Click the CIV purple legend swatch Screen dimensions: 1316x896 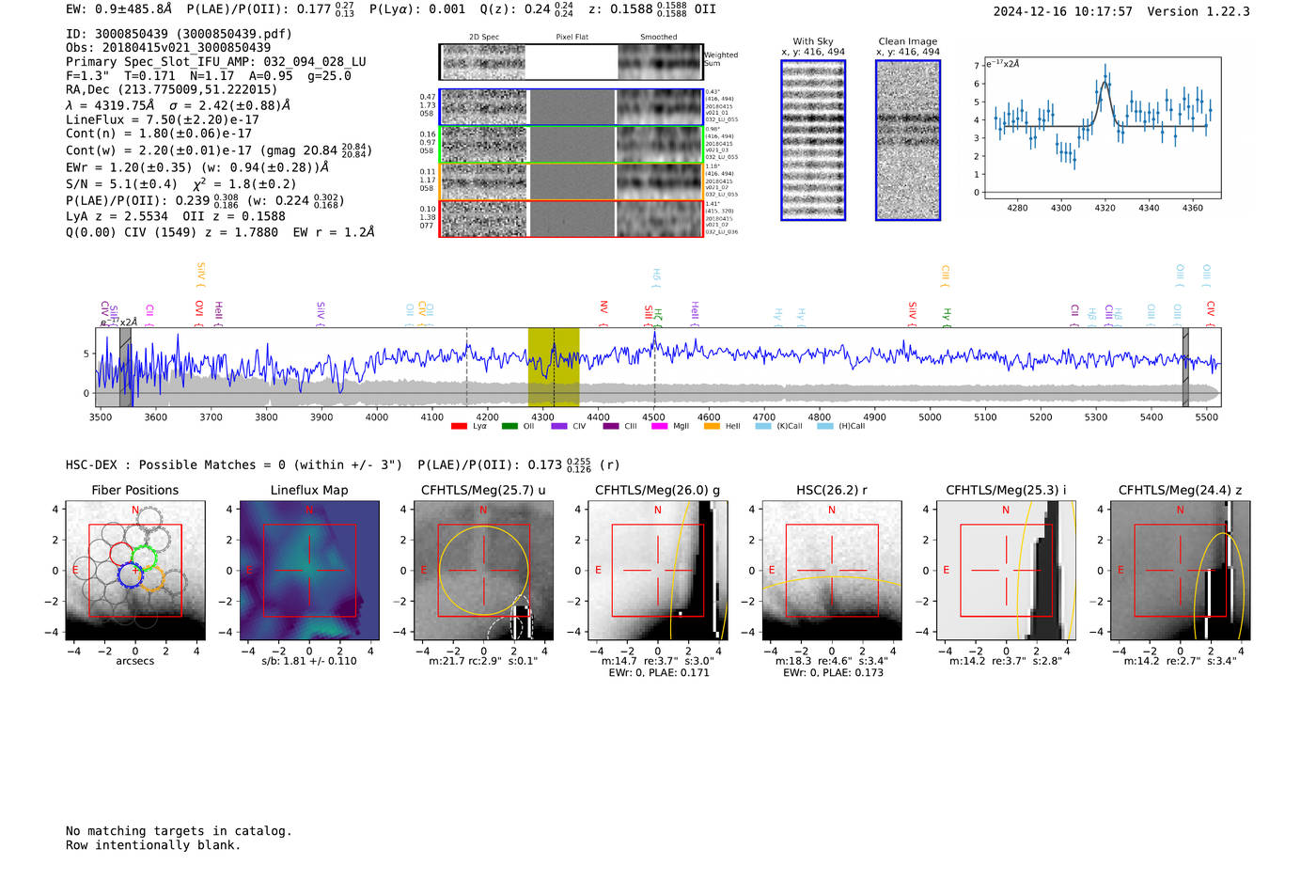[559, 426]
